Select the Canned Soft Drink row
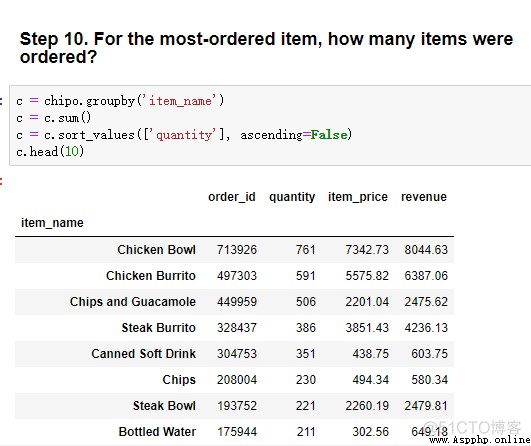This screenshot has height=446, width=531. 234,354
